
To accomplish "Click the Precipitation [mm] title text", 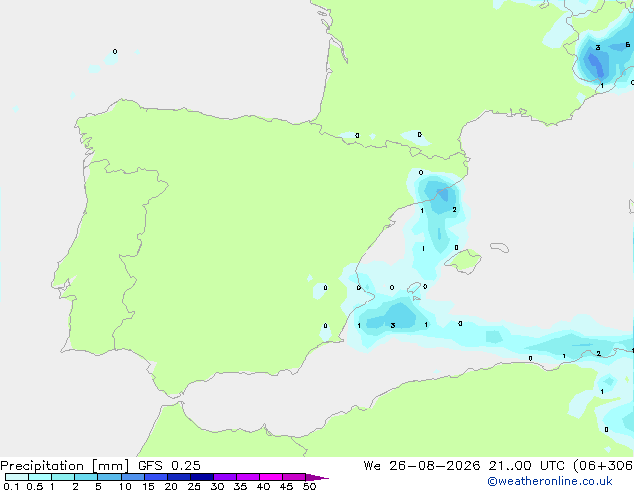I will (x=65, y=466).
